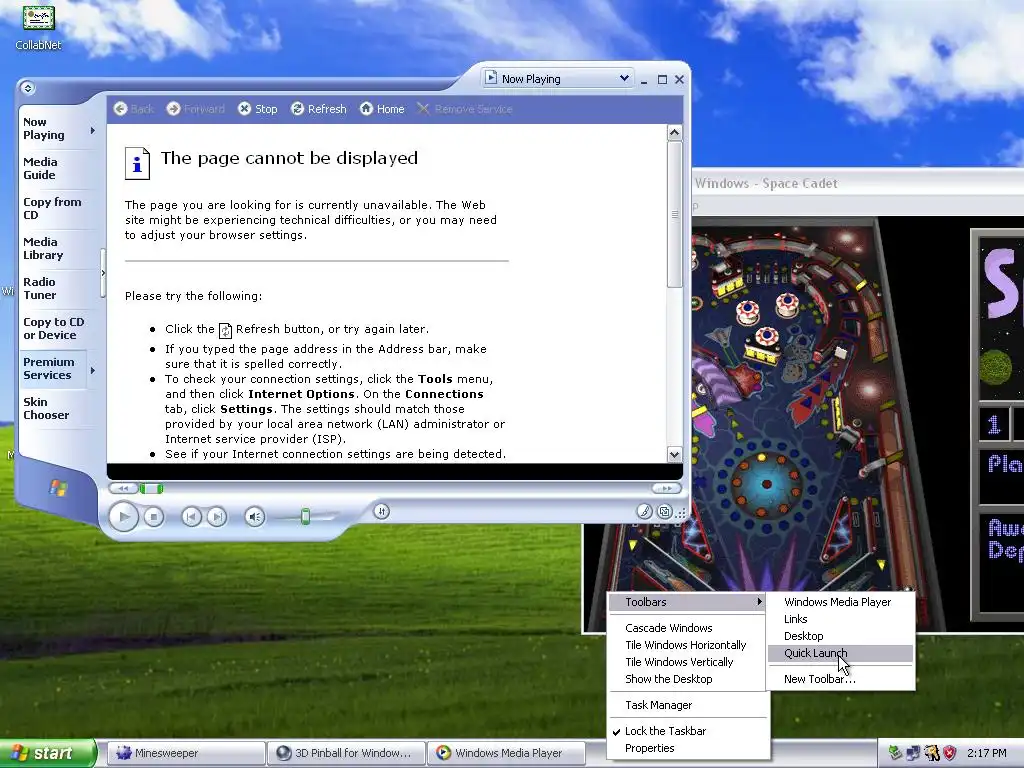Click the greyed Forward toolbar button

tap(195, 109)
